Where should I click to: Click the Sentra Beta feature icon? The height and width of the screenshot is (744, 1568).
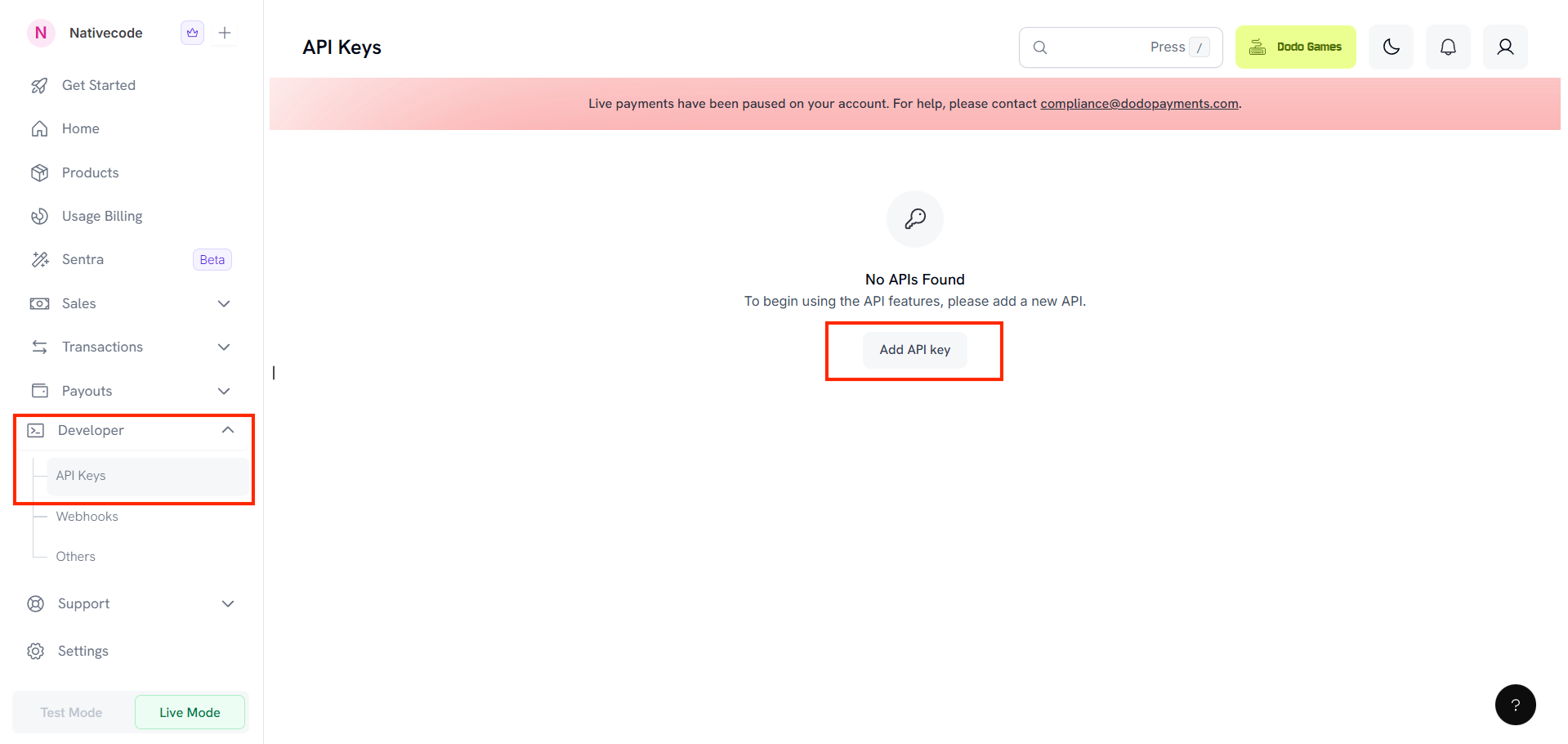pyautogui.click(x=40, y=259)
